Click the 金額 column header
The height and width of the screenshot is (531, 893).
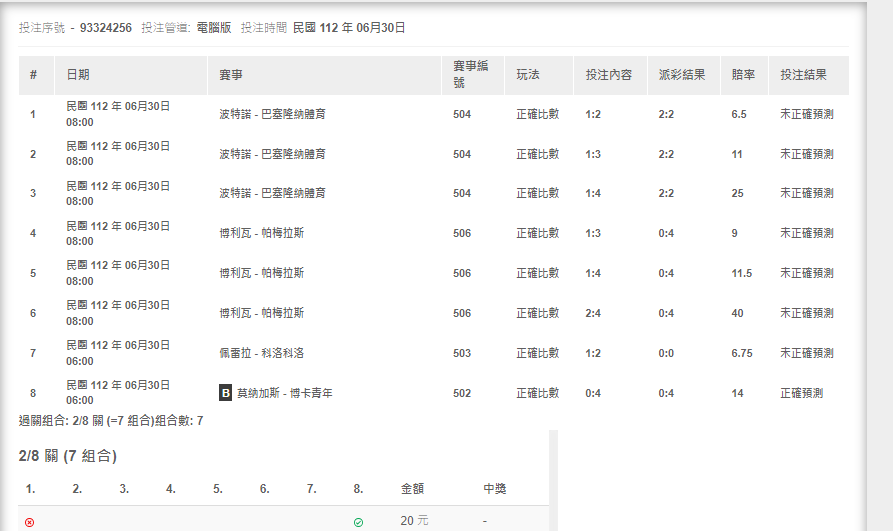point(412,489)
